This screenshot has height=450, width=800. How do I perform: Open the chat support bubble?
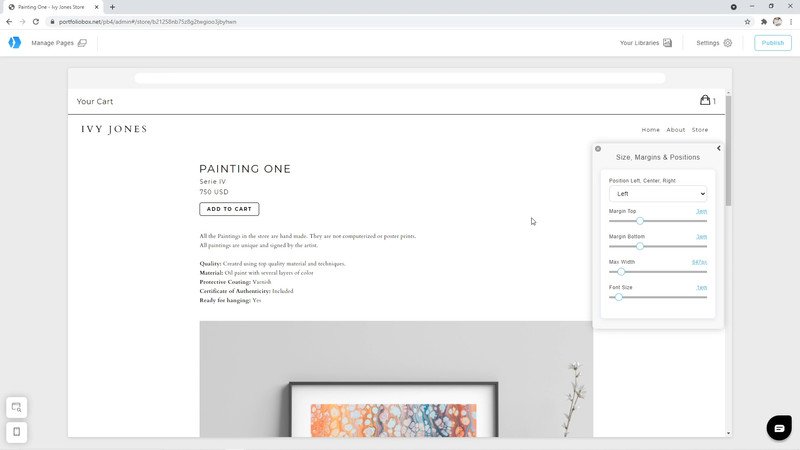pyautogui.click(x=779, y=428)
